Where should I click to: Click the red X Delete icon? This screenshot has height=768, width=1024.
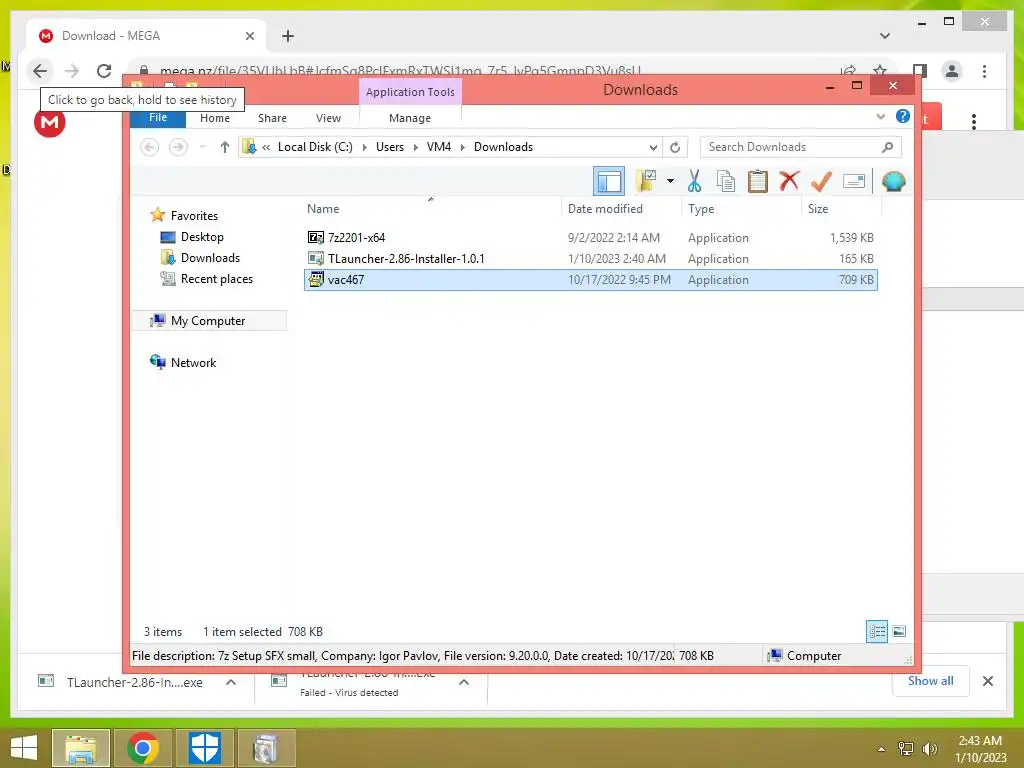click(x=789, y=181)
